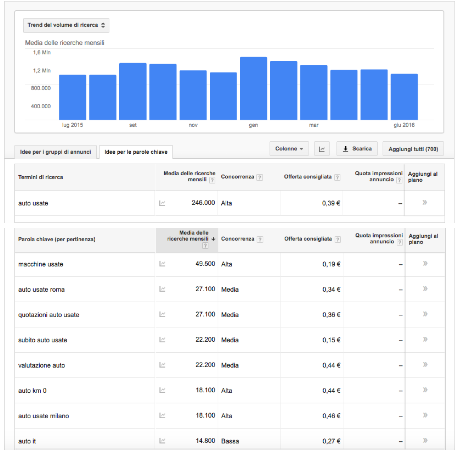Add quotazioni auto usate to plan
The width and height of the screenshot is (460, 455).
(425, 314)
